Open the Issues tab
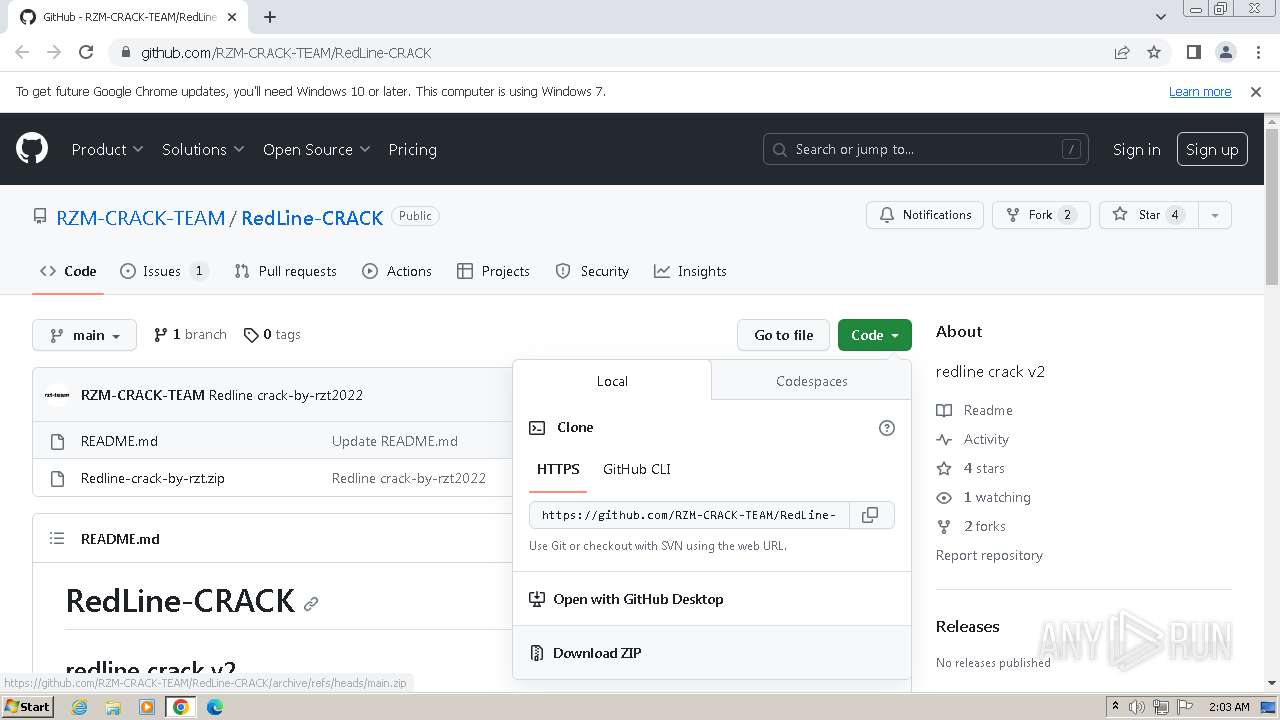Image resolution: width=1280 pixels, height=720 pixels. click(164, 271)
